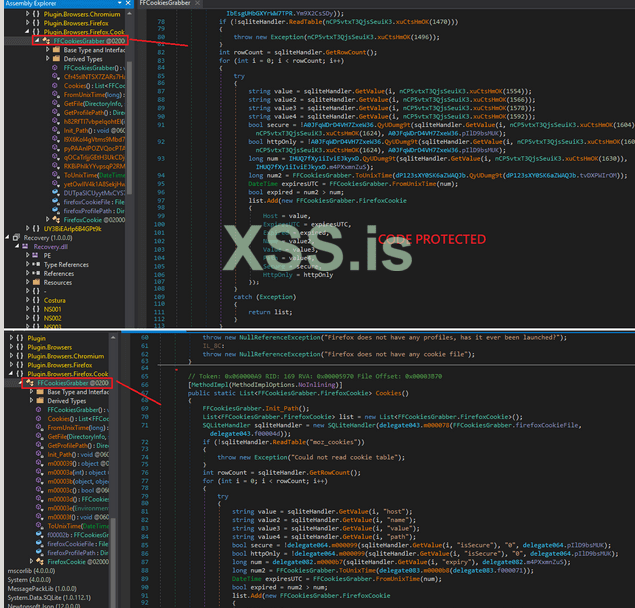Click method icon beside I9X6Kol4gVtms9Mbd7

click(x=55, y=139)
